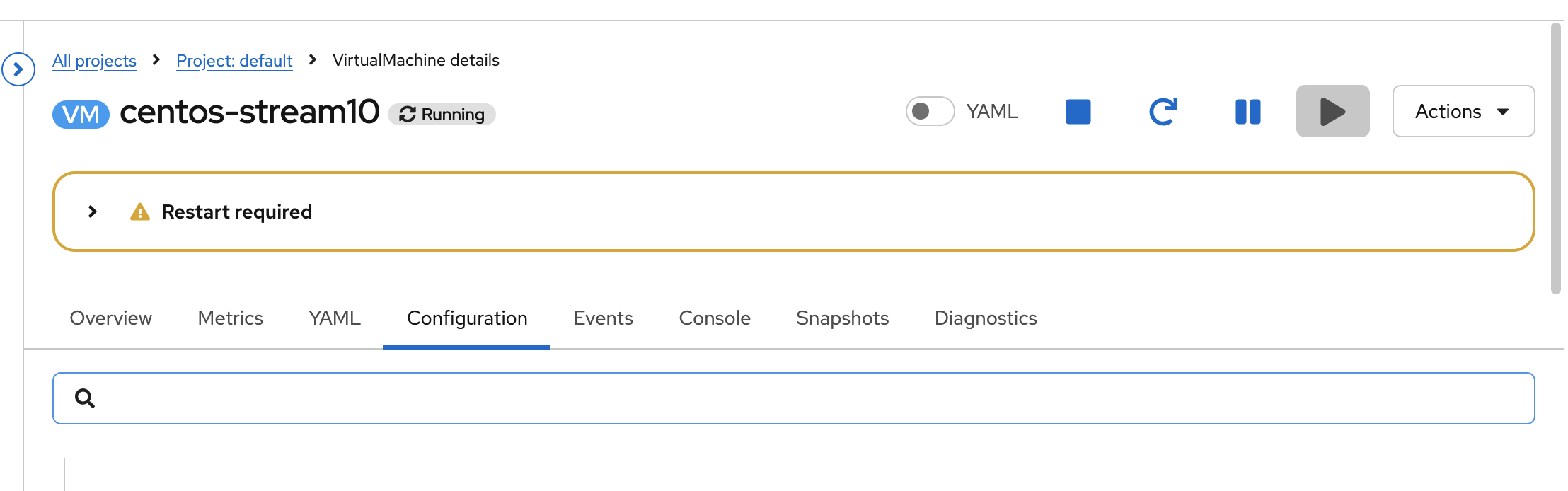Screen dimensions: 1568x491
Task: Stop the centos-stream10 virtual machine
Action: [1078, 112]
